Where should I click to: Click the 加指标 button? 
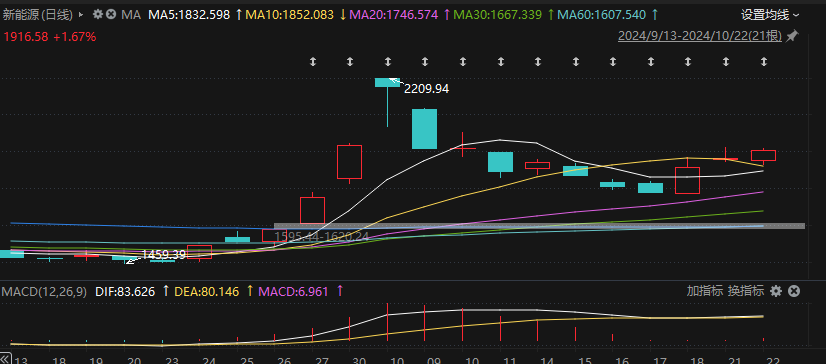(x=704, y=291)
